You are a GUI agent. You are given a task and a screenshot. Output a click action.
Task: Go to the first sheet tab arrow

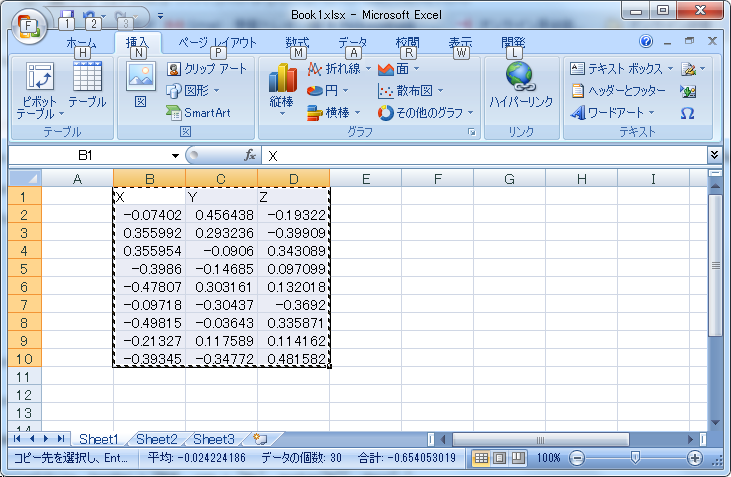pyautogui.click(x=17, y=439)
